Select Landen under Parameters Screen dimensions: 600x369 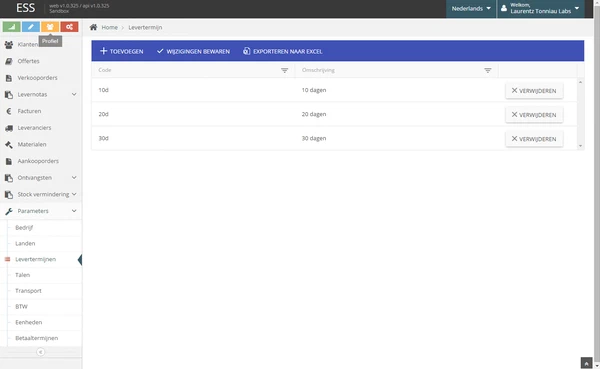click(x=25, y=243)
